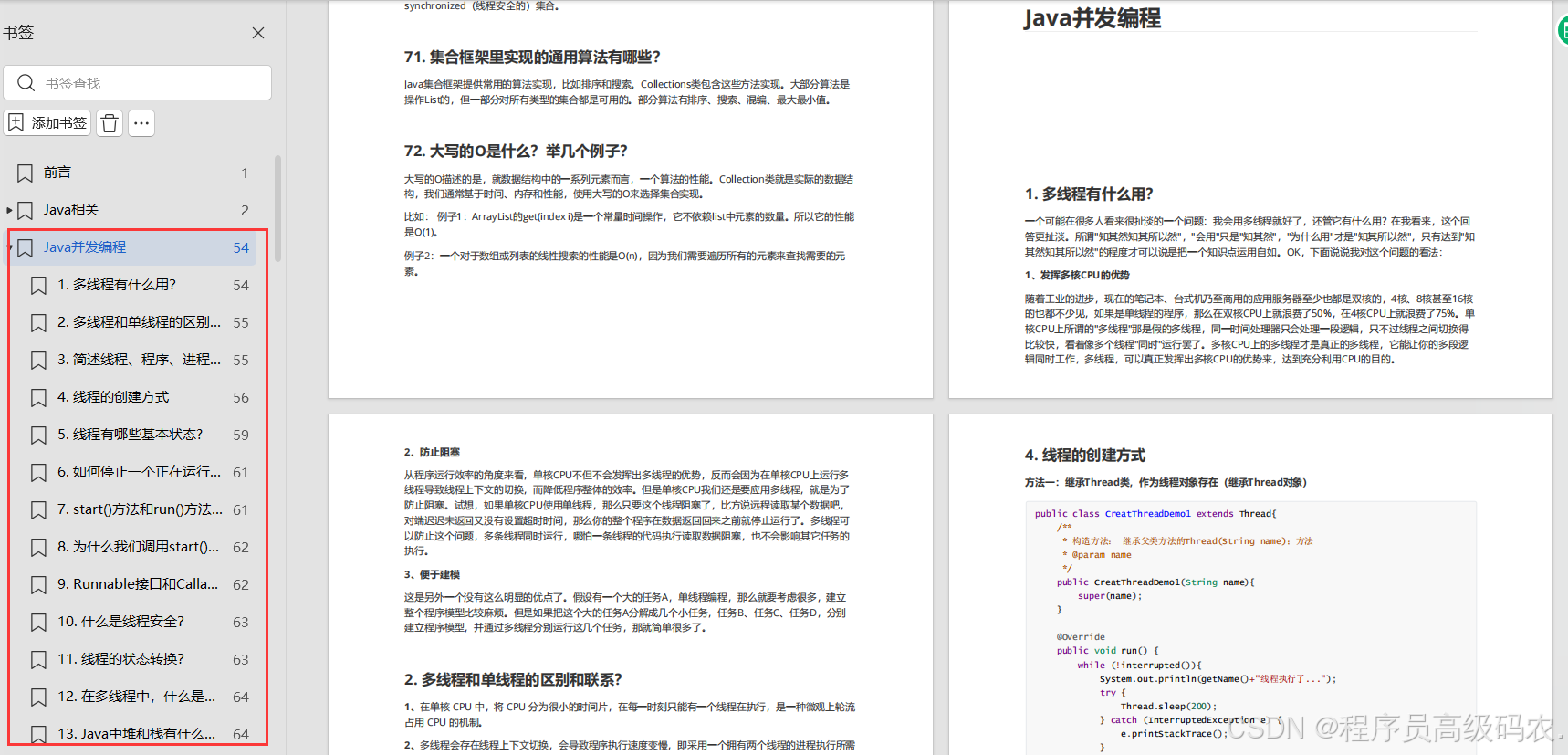
Task: Click heading 2. 多线程和单线程的区别和联系?
Action: pyautogui.click(x=513, y=680)
